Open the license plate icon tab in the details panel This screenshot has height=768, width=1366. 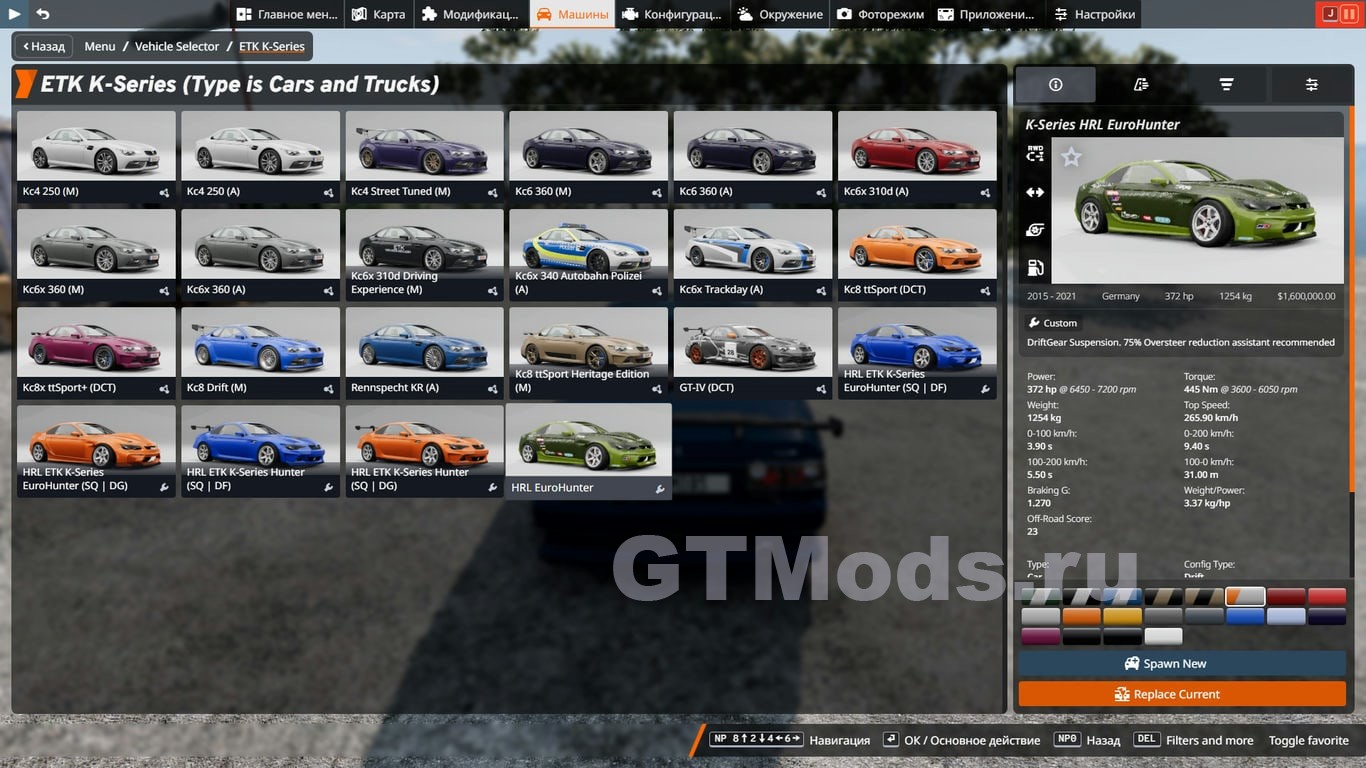(x=1141, y=85)
